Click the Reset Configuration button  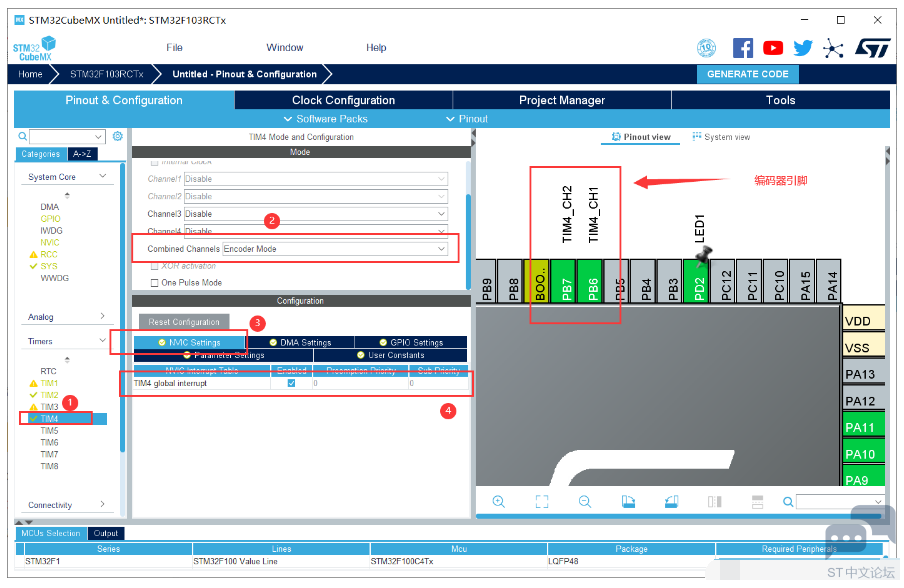click(184, 322)
